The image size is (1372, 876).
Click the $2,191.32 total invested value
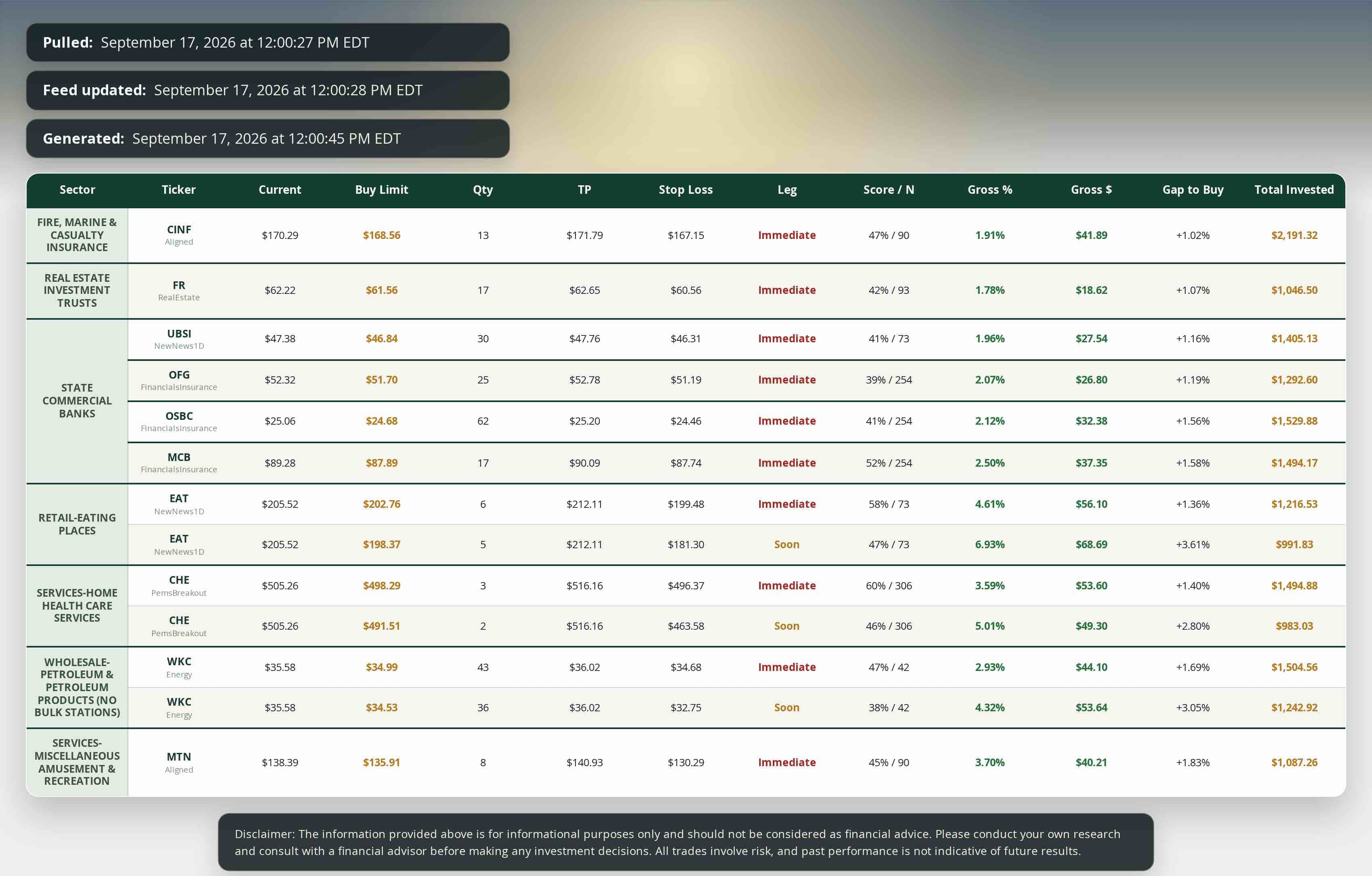1294,235
